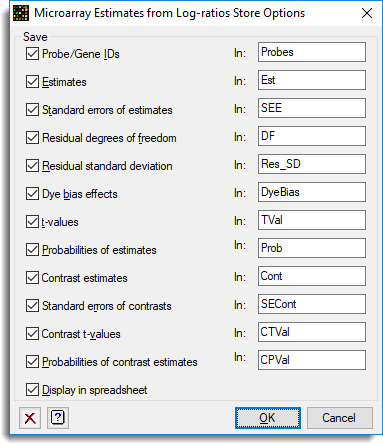Close the Store Options dialog window
Image resolution: width=383 pixels, height=444 pixels.
tap(367, 13)
